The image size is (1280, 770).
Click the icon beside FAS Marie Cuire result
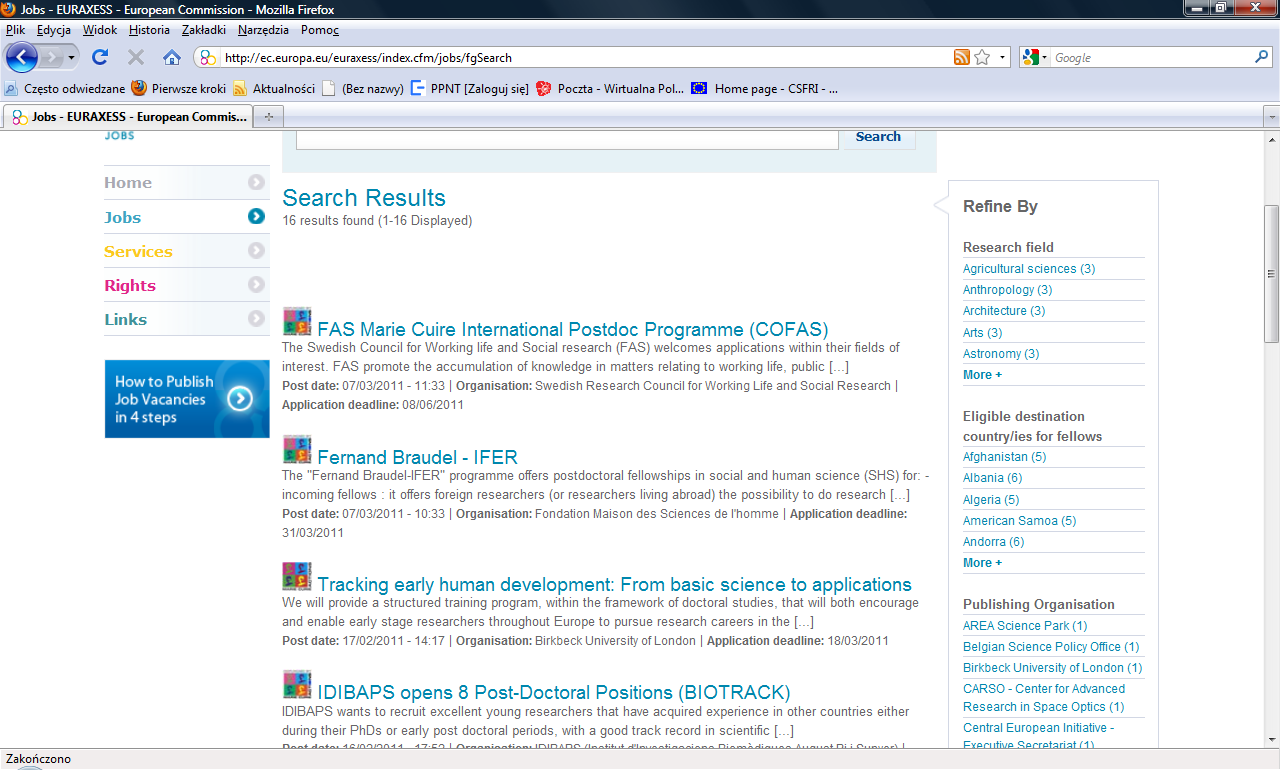pos(297,321)
